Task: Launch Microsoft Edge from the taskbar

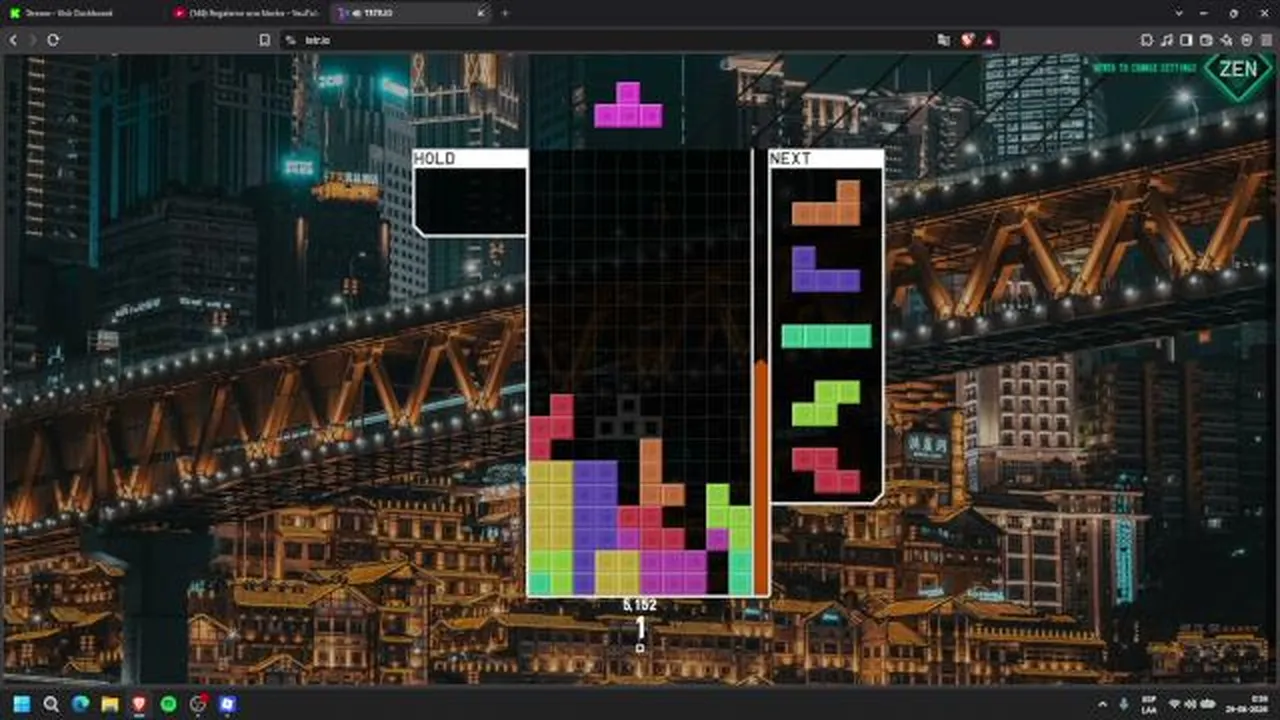Action: click(x=81, y=704)
